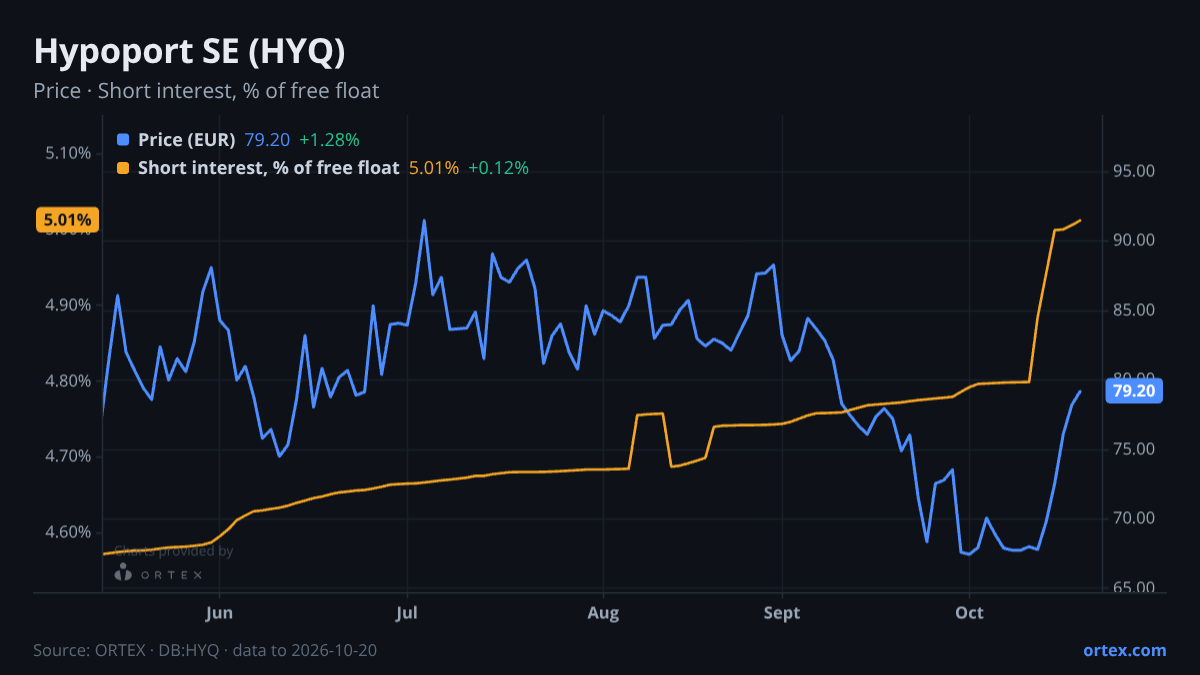Click the 75.00 right axis label

[1134, 449]
